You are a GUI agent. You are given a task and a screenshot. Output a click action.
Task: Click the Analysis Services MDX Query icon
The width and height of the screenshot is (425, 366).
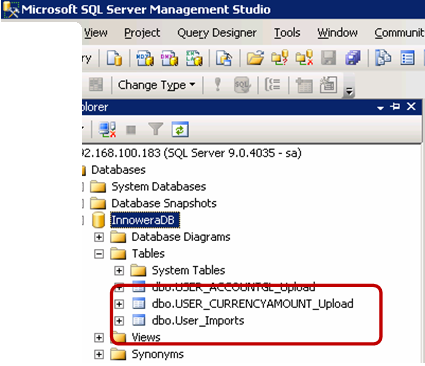point(145,58)
